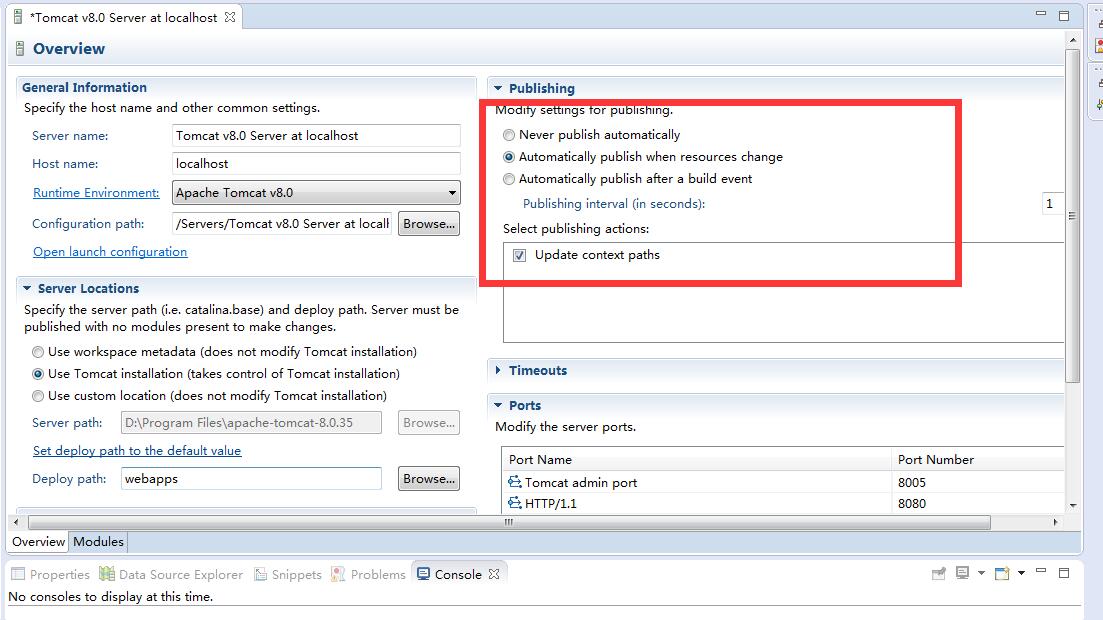1103x620 pixels.
Task: Click the Tomcat admin port row icon
Action: [x=515, y=482]
